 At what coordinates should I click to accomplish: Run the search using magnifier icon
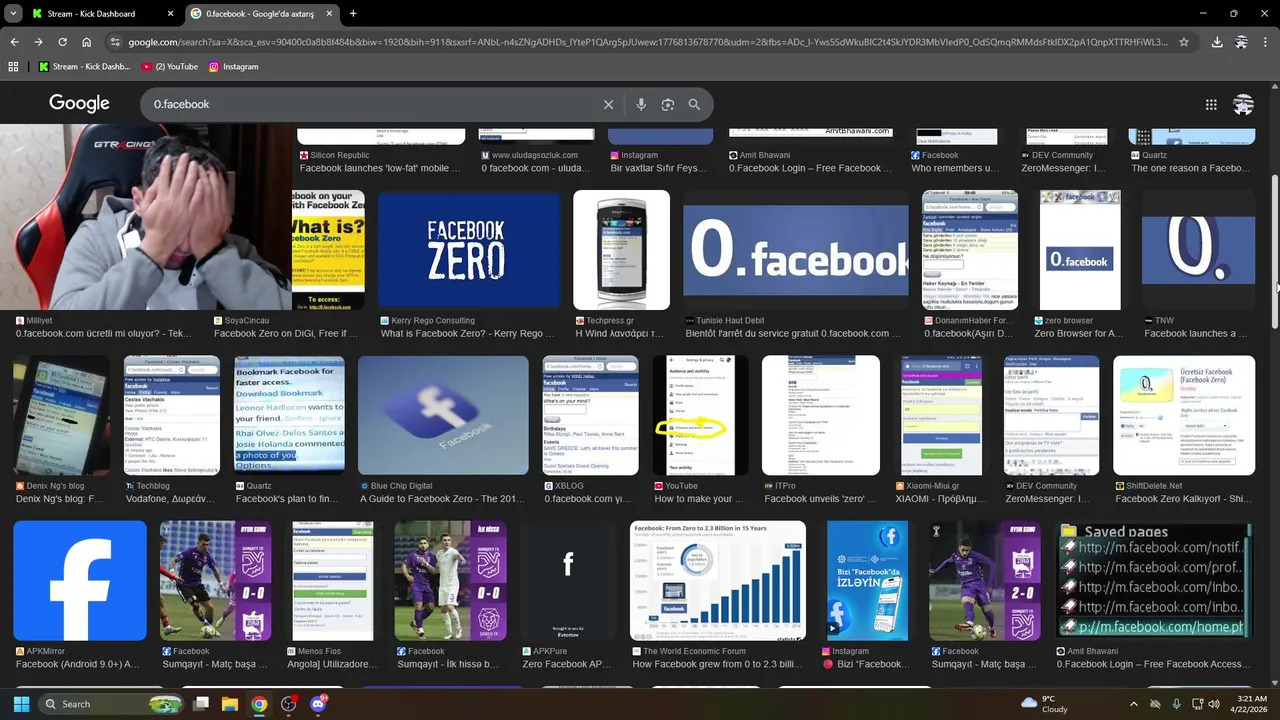(x=695, y=104)
